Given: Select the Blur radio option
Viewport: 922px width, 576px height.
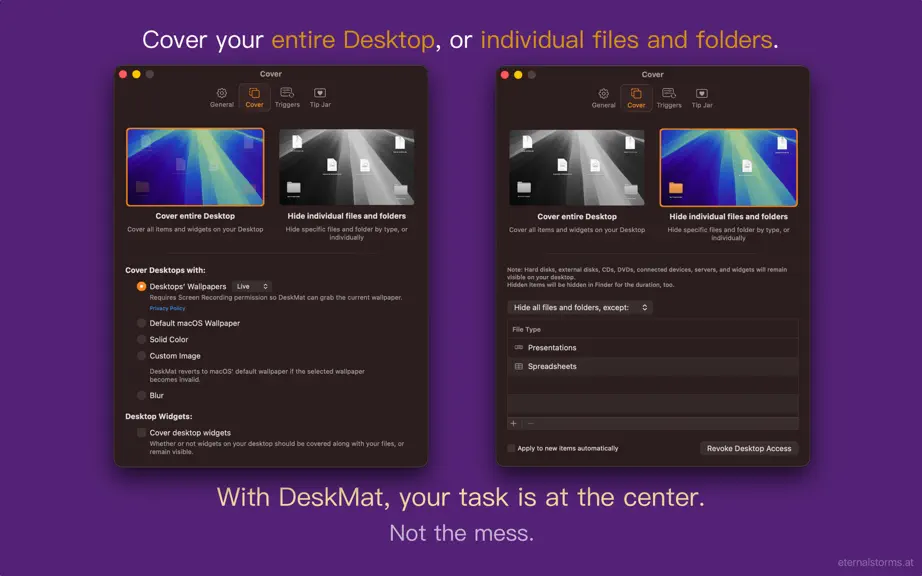Looking at the screenshot, I should pyautogui.click(x=141, y=395).
